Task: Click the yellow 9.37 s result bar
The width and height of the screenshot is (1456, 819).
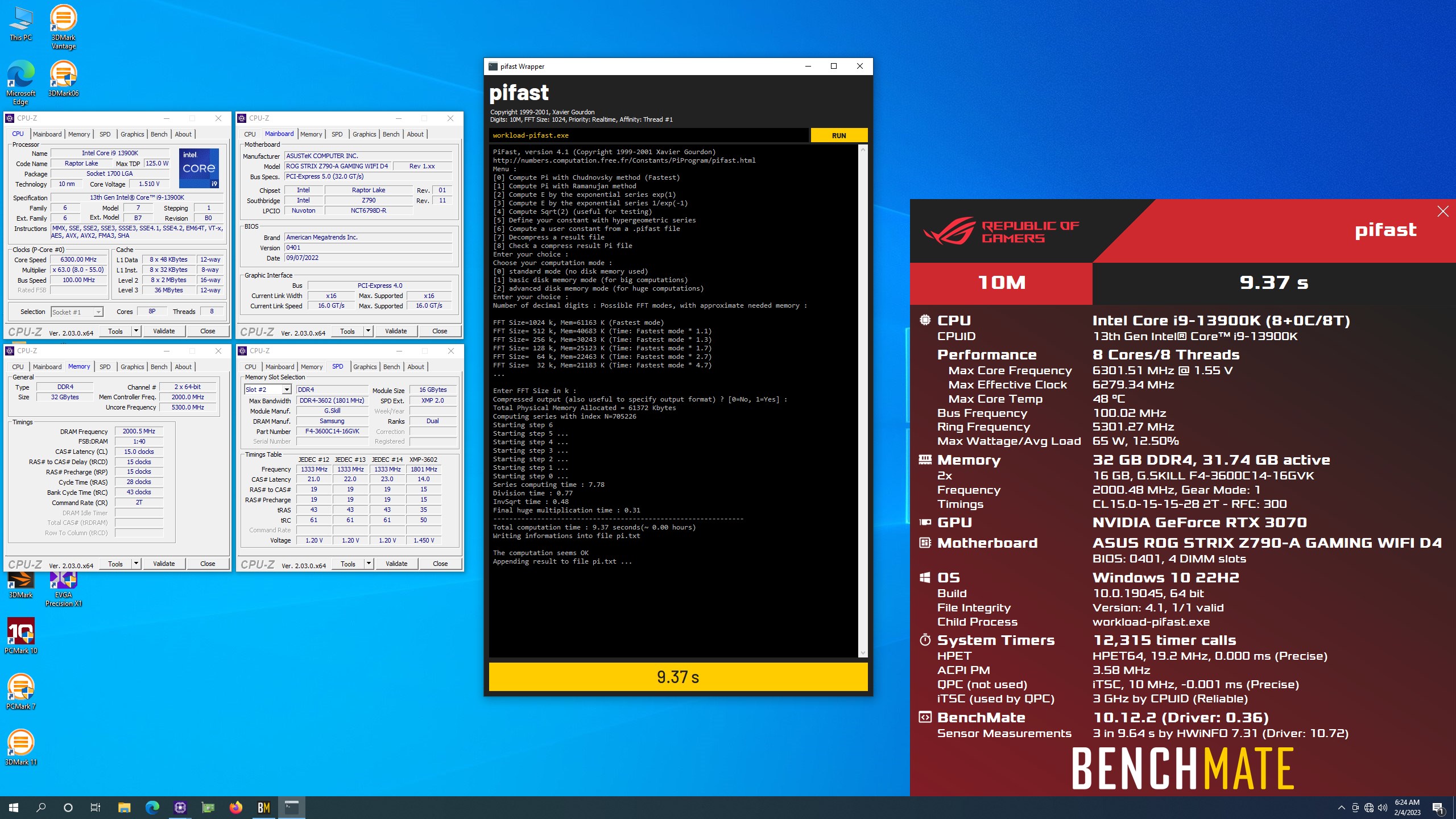Action: pos(678,677)
